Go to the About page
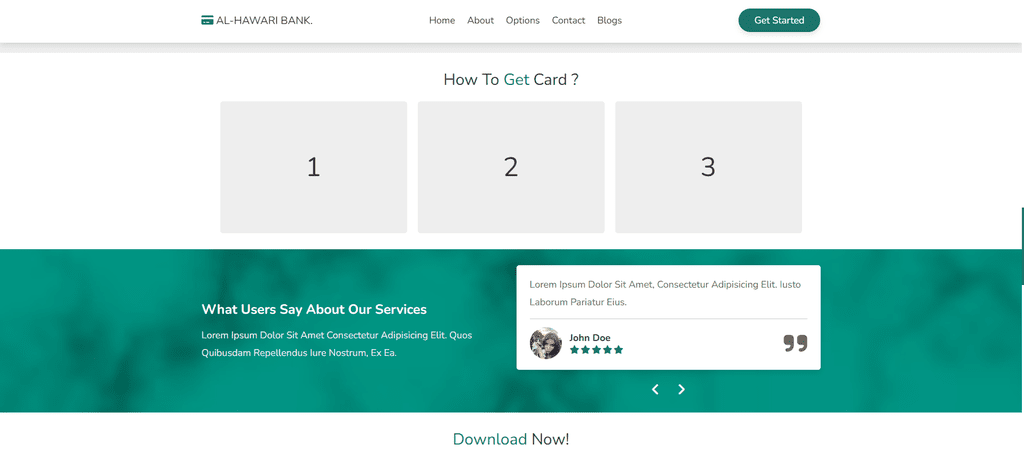The width and height of the screenshot is (1024, 460). [481, 20]
